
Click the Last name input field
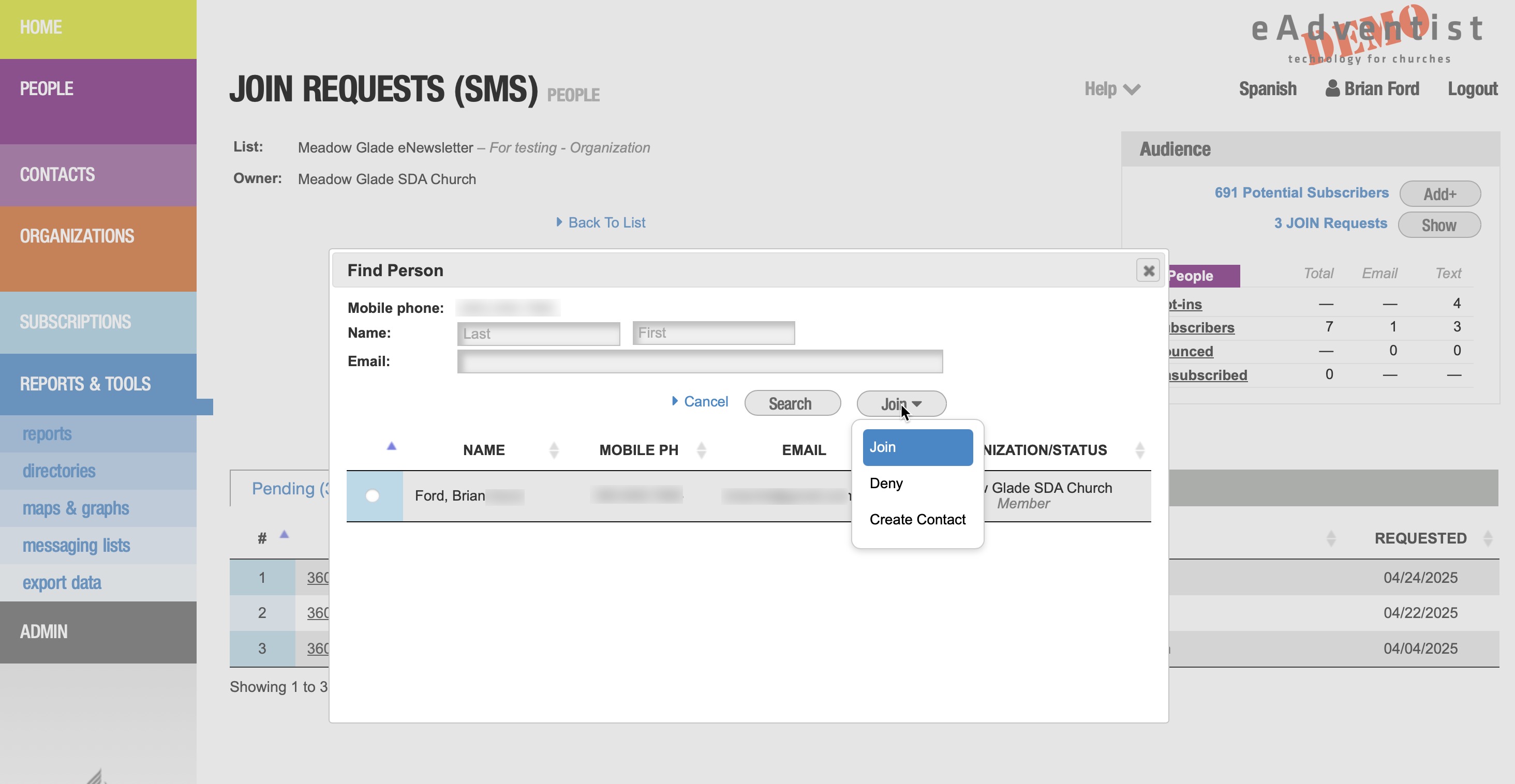tap(538, 334)
